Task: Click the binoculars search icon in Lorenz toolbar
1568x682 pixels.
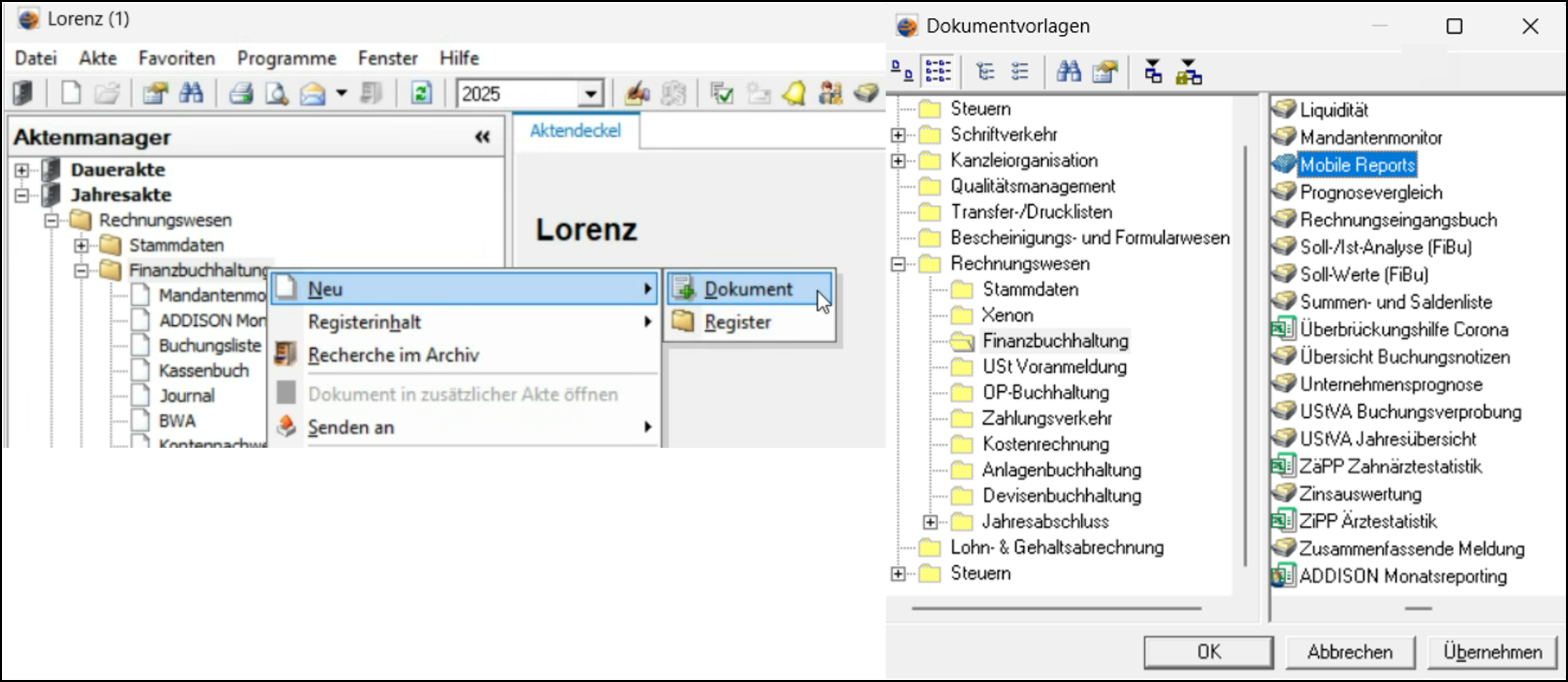Action: point(191,93)
